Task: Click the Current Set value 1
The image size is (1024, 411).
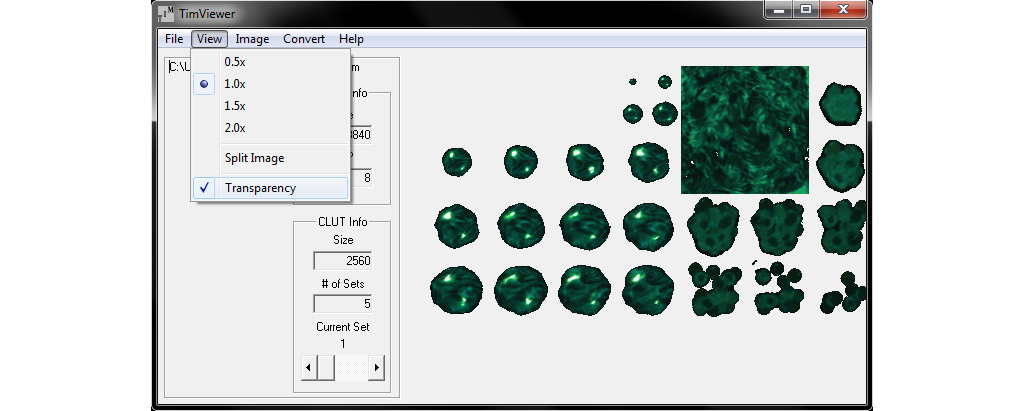Action: [x=343, y=344]
